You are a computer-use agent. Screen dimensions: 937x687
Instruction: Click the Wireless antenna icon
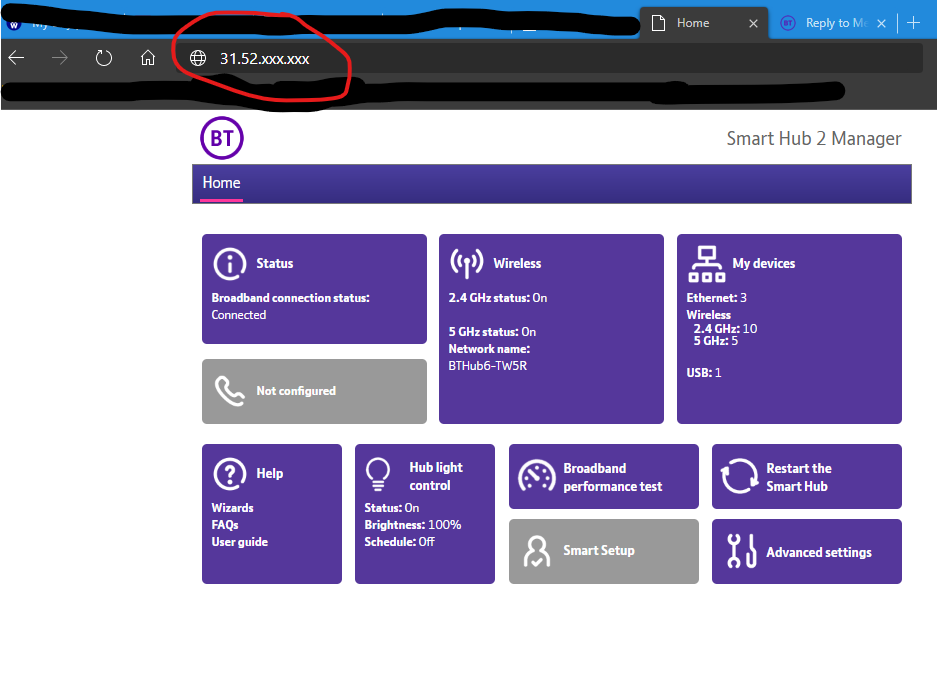(x=467, y=263)
